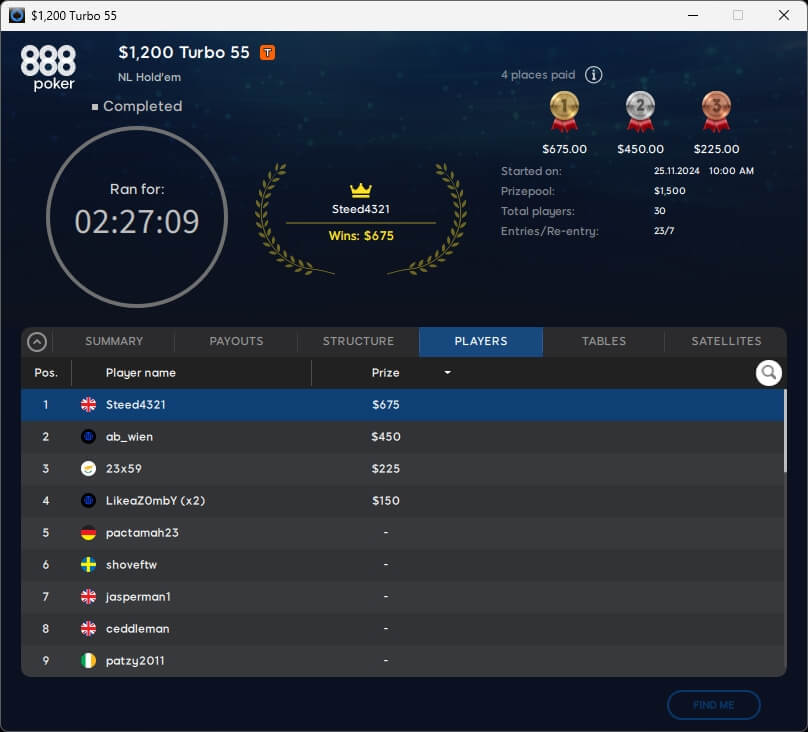808x732 pixels.
Task: Switch to the TABLES tab
Action: click(603, 341)
